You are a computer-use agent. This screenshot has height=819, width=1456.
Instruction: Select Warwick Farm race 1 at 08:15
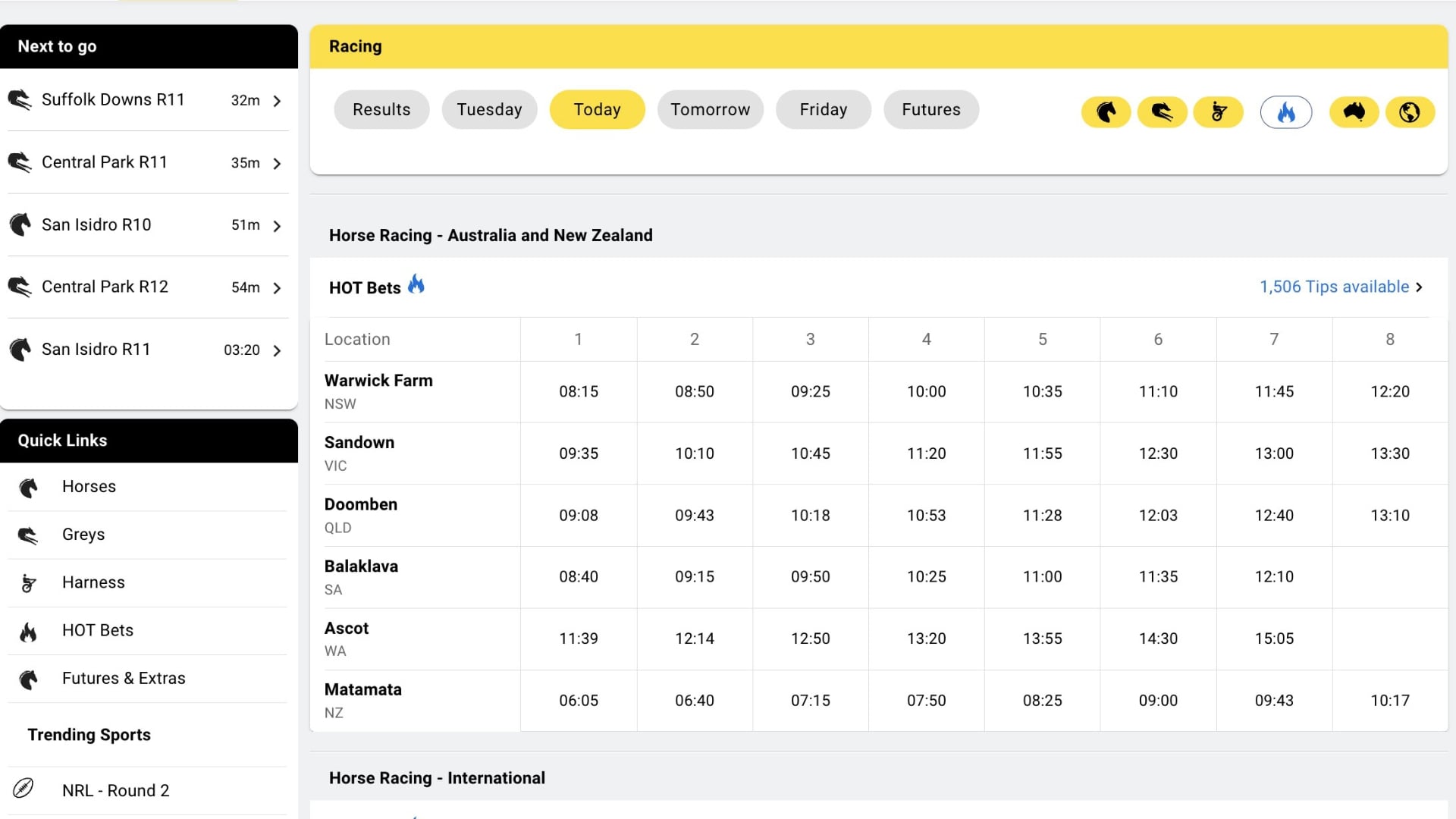[x=579, y=391]
